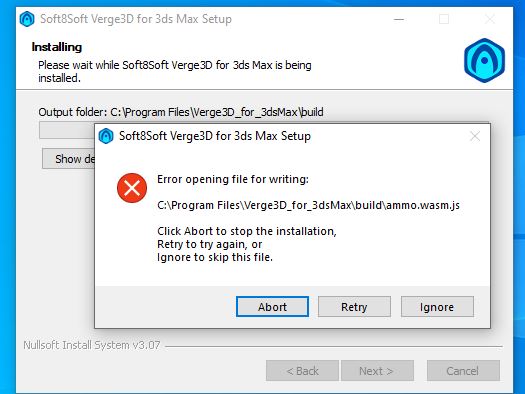Click the ammo.wasm.js file path text
This screenshot has width=525, height=394.
[x=308, y=205]
